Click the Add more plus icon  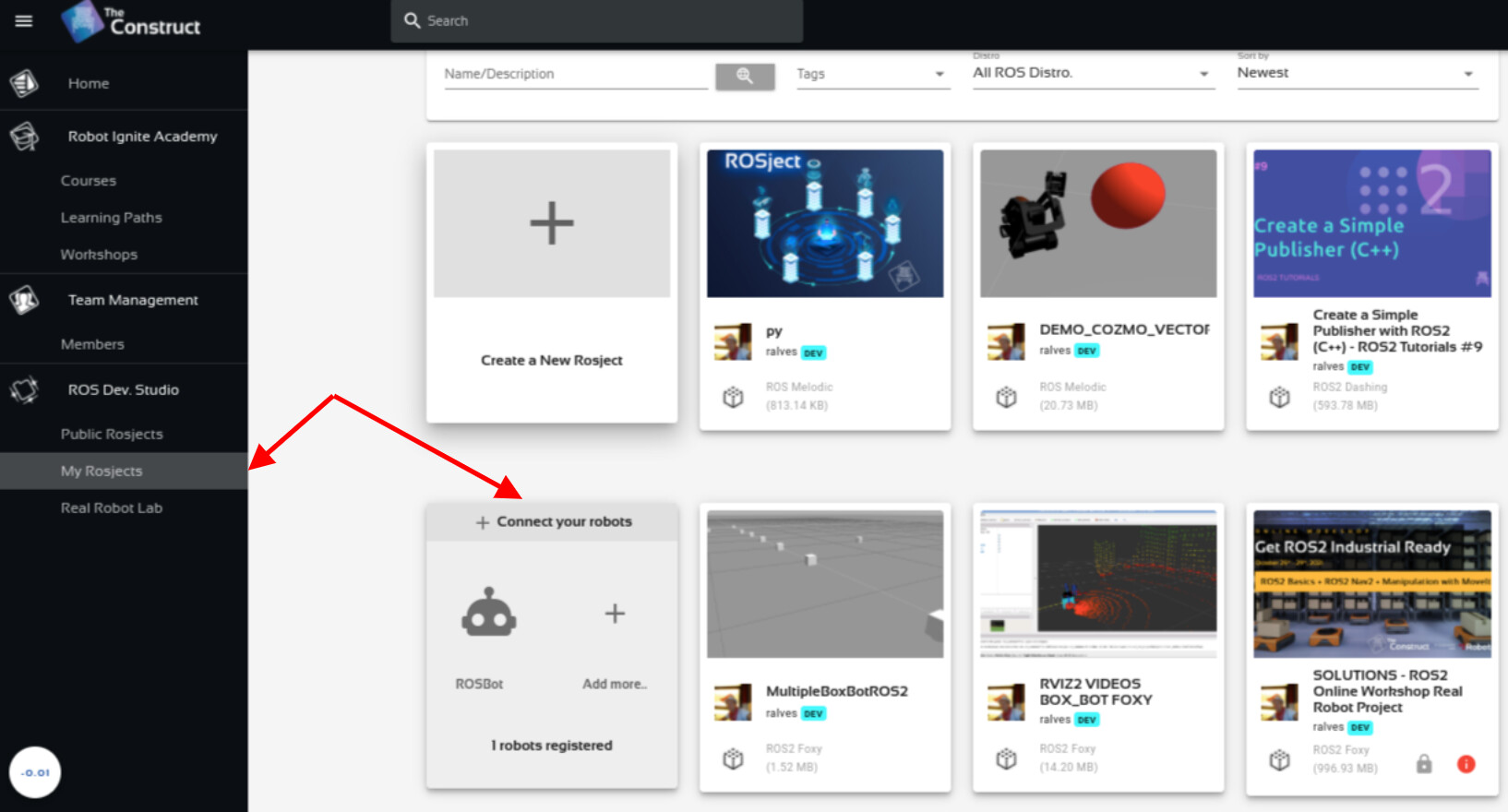(615, 614)
